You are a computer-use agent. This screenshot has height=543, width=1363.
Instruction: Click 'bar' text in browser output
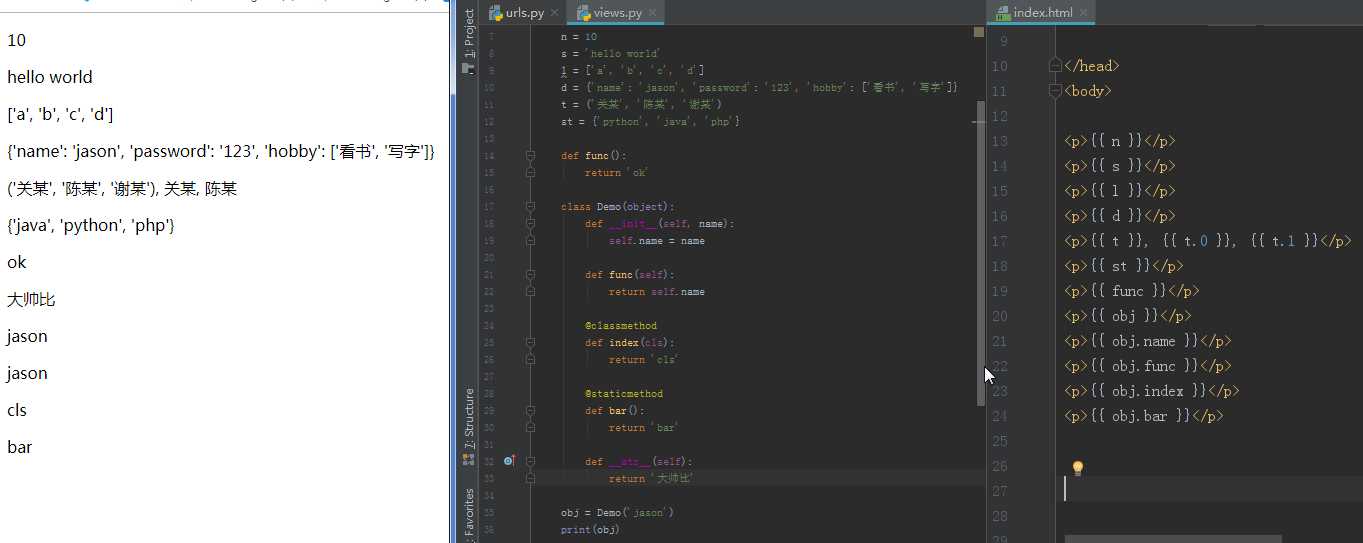pyautogui.click(x=19, y=447)
